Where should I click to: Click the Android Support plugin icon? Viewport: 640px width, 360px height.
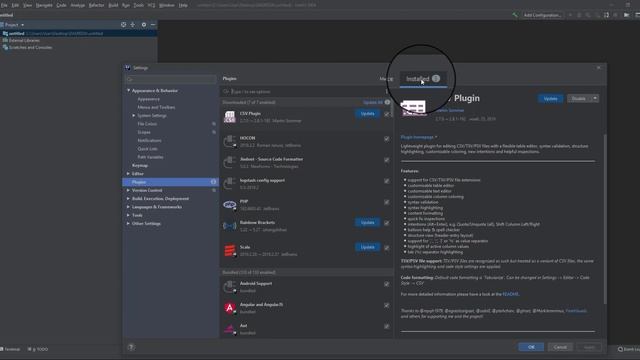click(230, 287)
